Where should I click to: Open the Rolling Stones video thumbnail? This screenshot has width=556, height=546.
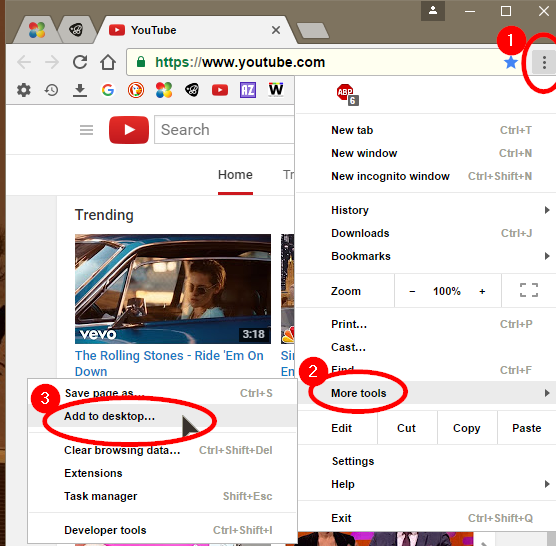pos(173,289)
